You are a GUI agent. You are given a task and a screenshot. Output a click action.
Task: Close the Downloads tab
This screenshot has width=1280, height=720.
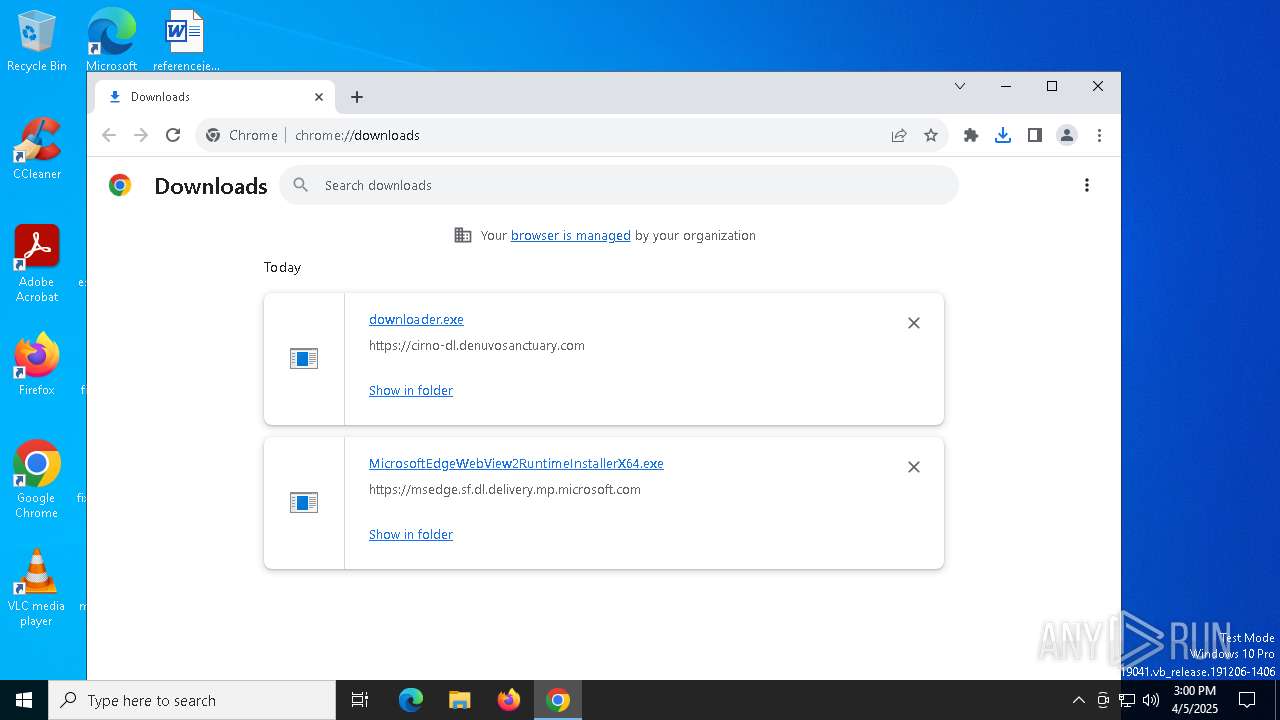coord(319,97)
